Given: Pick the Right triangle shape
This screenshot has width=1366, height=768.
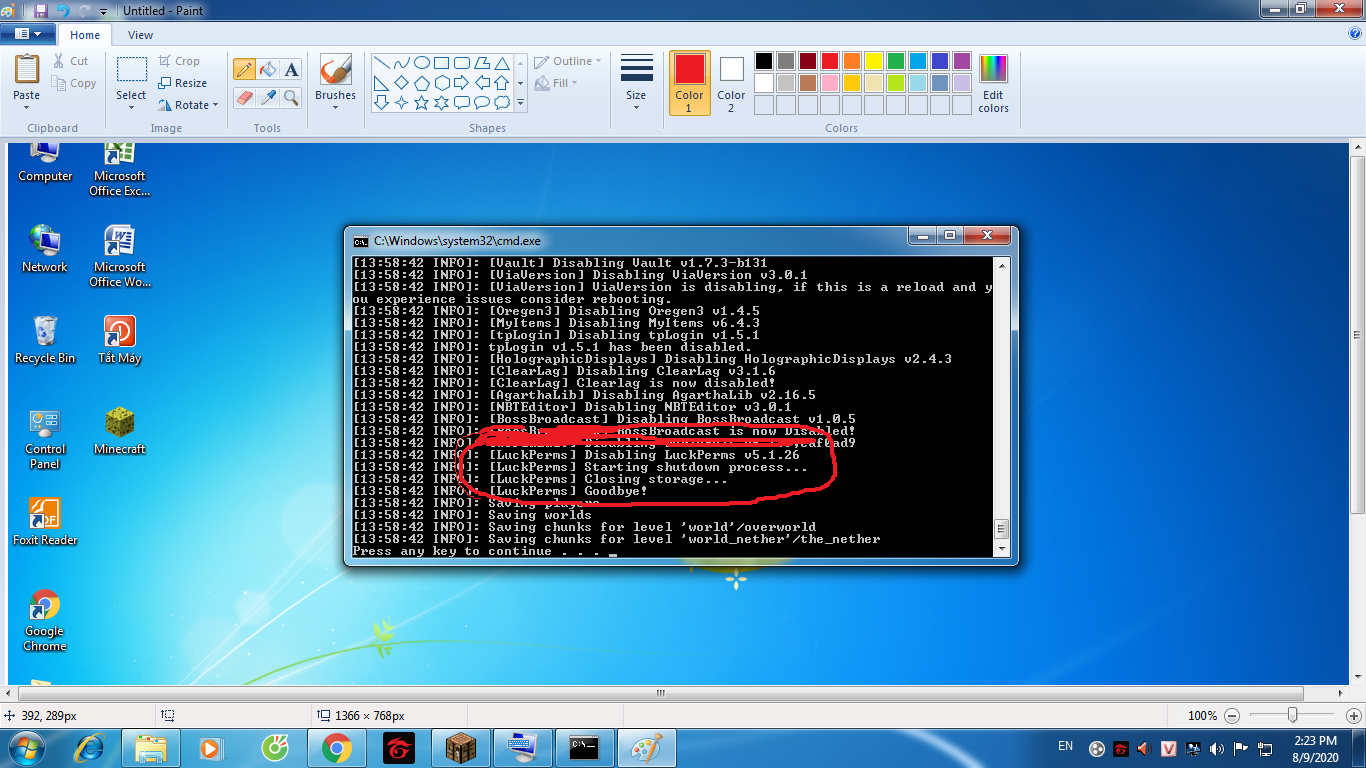Looking at the screenshot, I should tap(381, 82).
